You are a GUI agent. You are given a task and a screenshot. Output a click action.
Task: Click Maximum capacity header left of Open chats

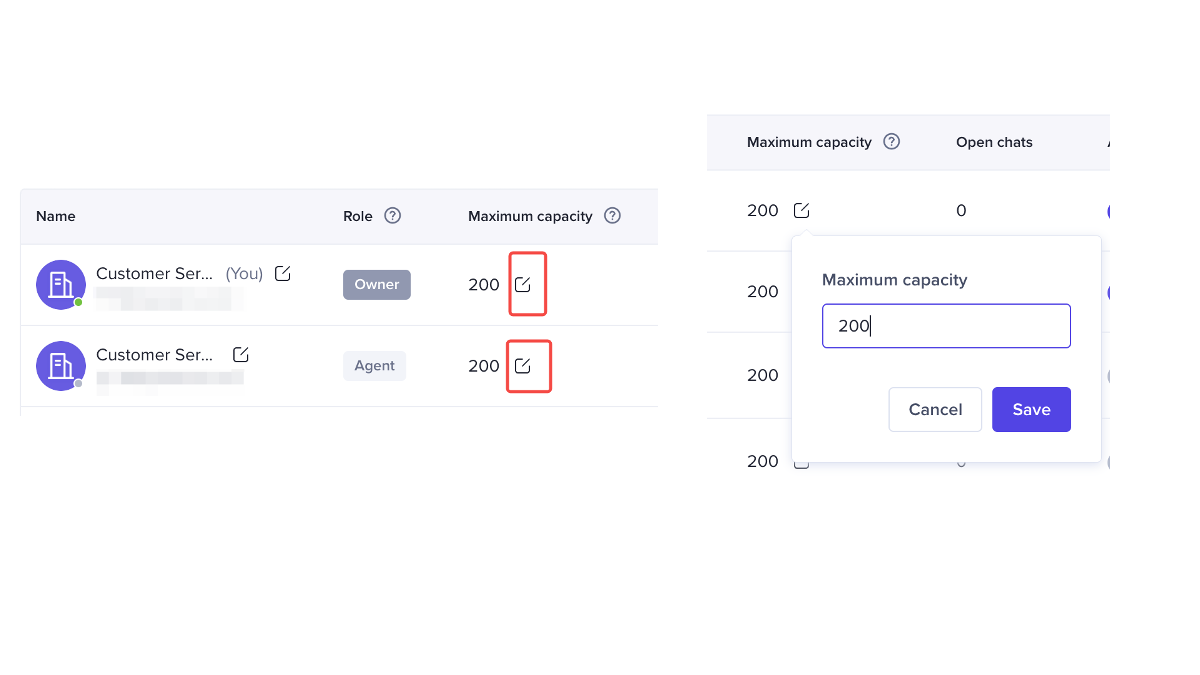pos(809,142)
